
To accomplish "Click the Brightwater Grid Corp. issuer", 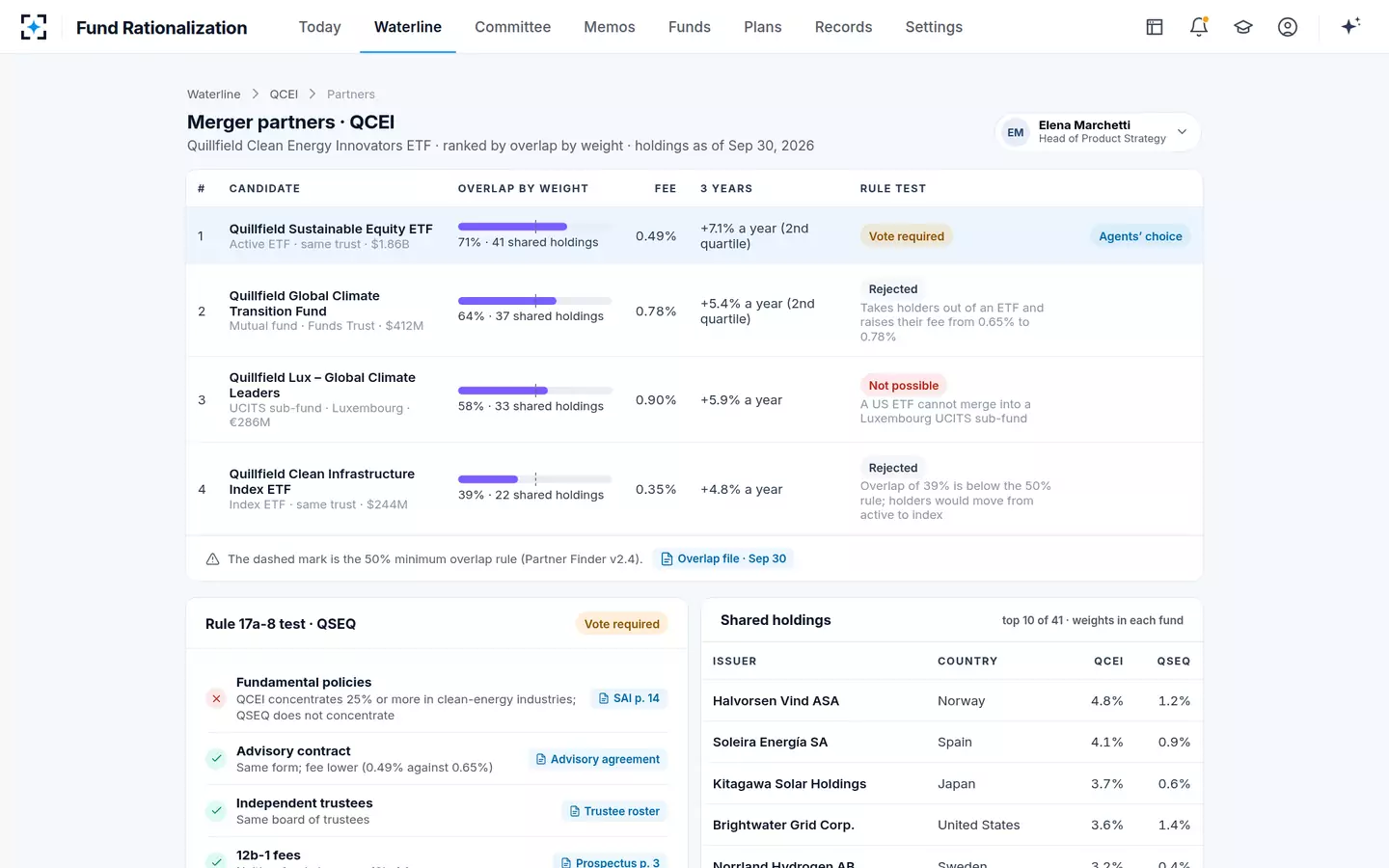I will point(783,826).
